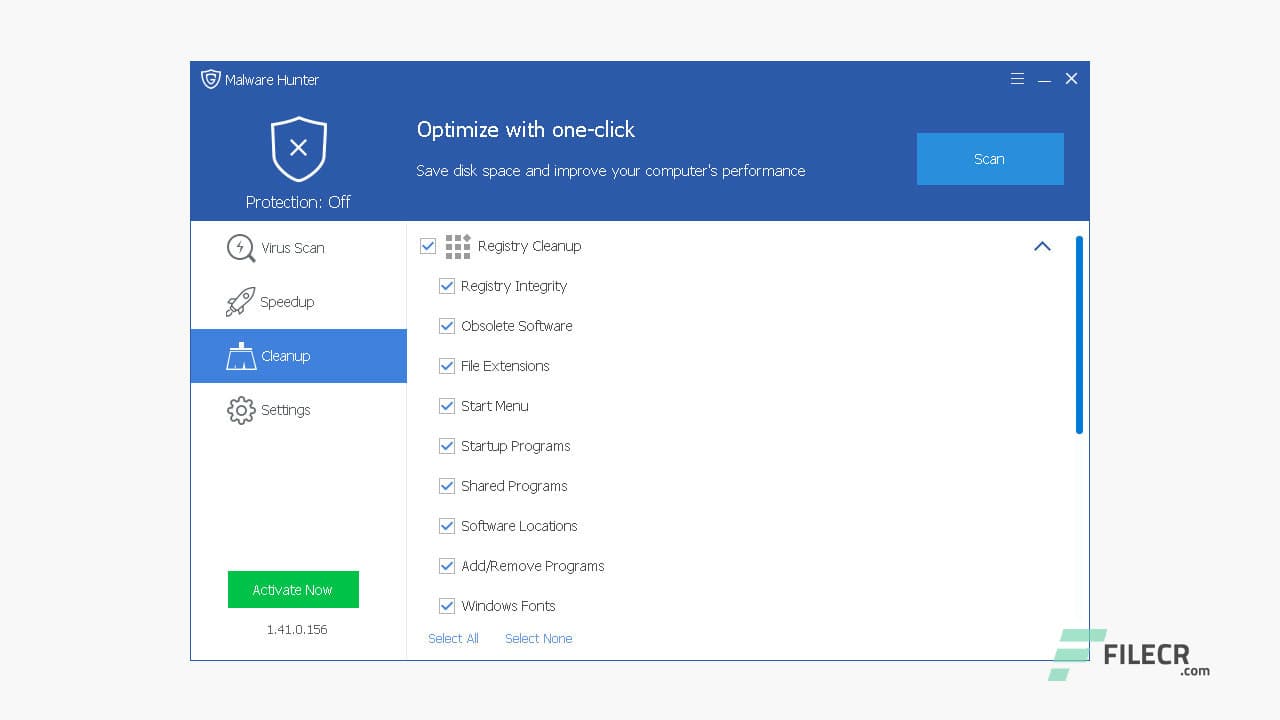Image resolution: width=1280 pixels, height=720 pixels.
Task: Open the Virus Scan section
Action: point(292,248)
